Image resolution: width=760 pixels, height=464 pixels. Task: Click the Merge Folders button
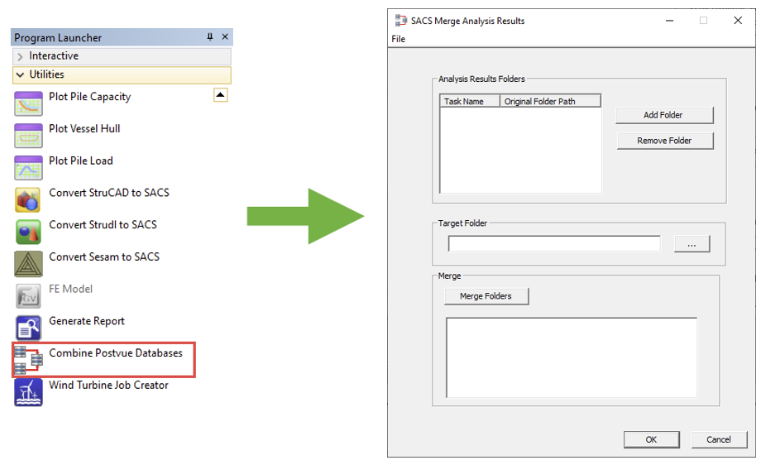pyautogui.click(x=486, y=296)
